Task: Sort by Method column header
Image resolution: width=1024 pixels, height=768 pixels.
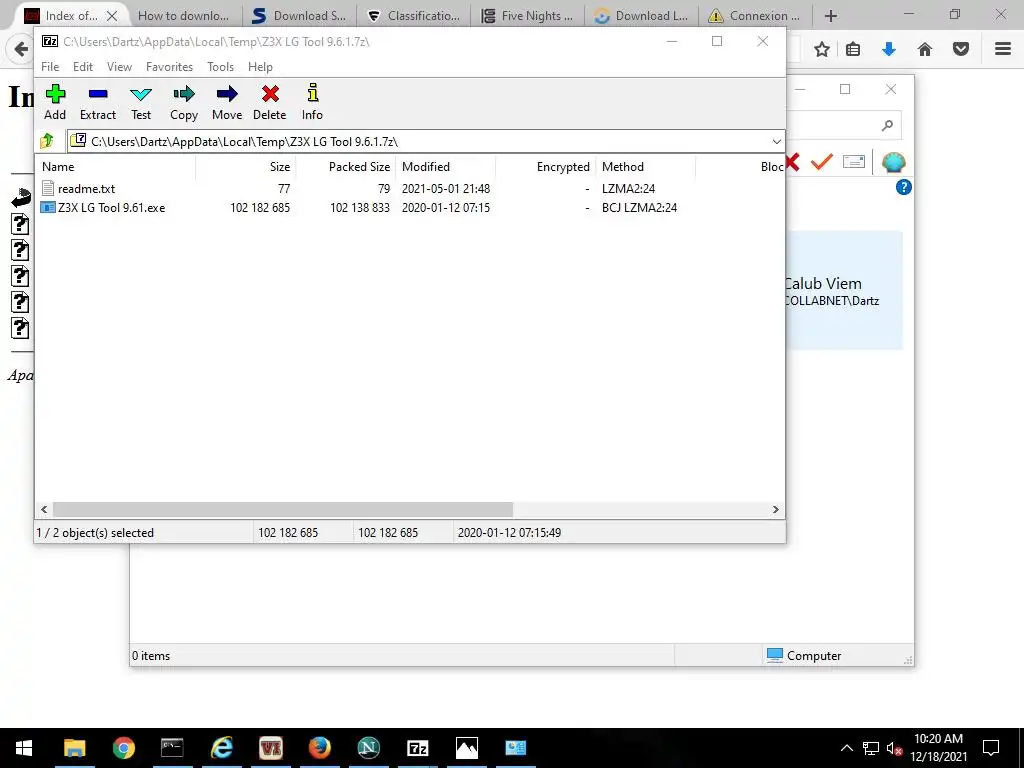Action: coord(645,167)
